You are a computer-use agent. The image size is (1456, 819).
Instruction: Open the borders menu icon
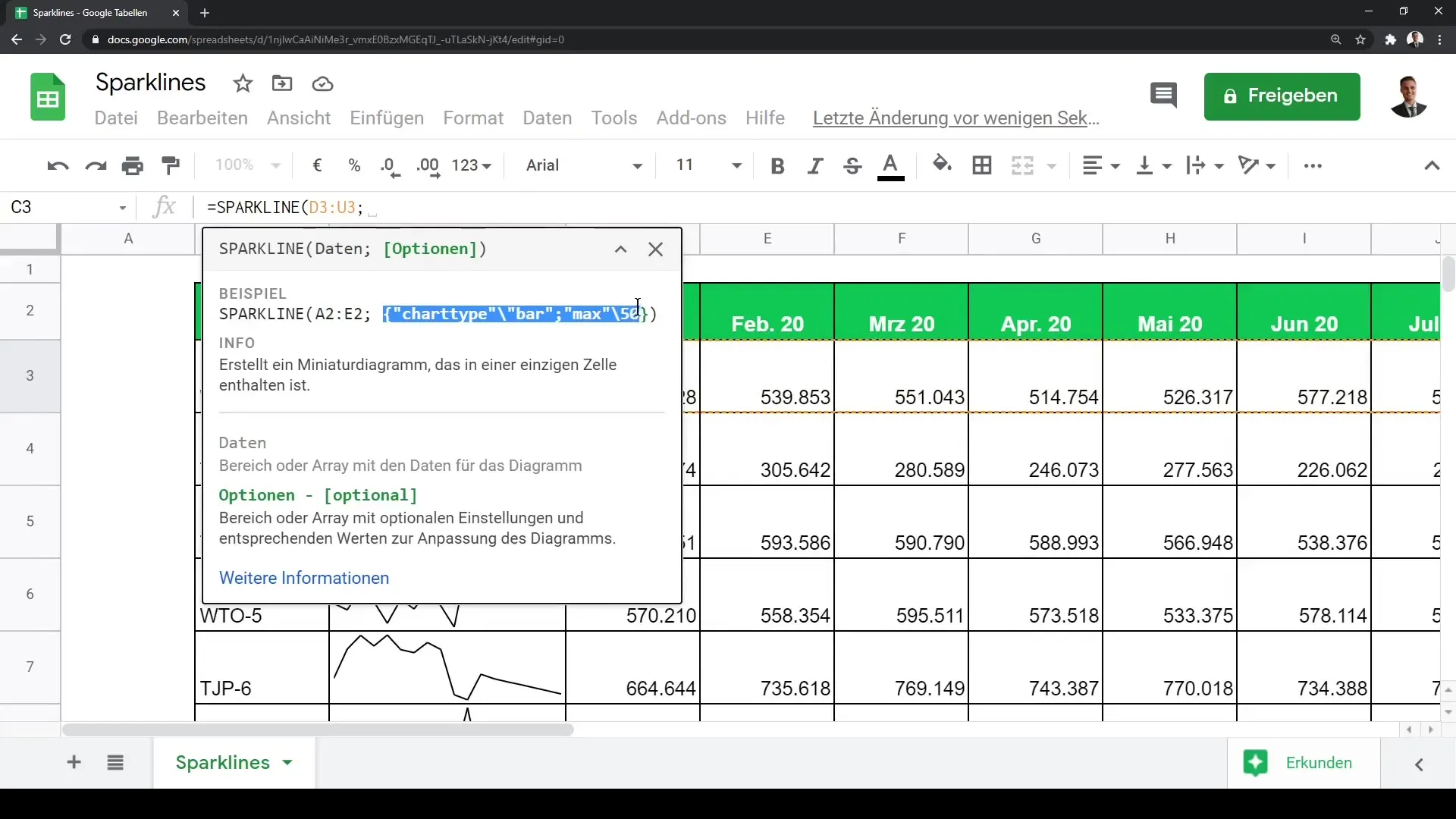coord(982,165)
